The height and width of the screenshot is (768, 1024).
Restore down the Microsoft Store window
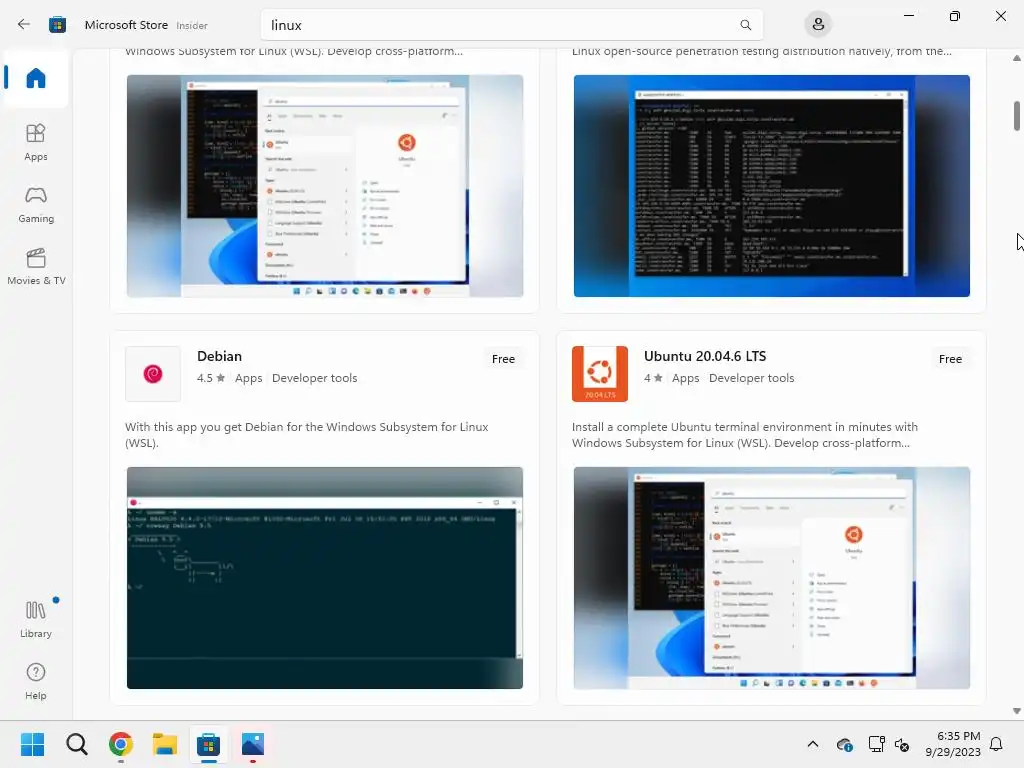coord(954,16)
